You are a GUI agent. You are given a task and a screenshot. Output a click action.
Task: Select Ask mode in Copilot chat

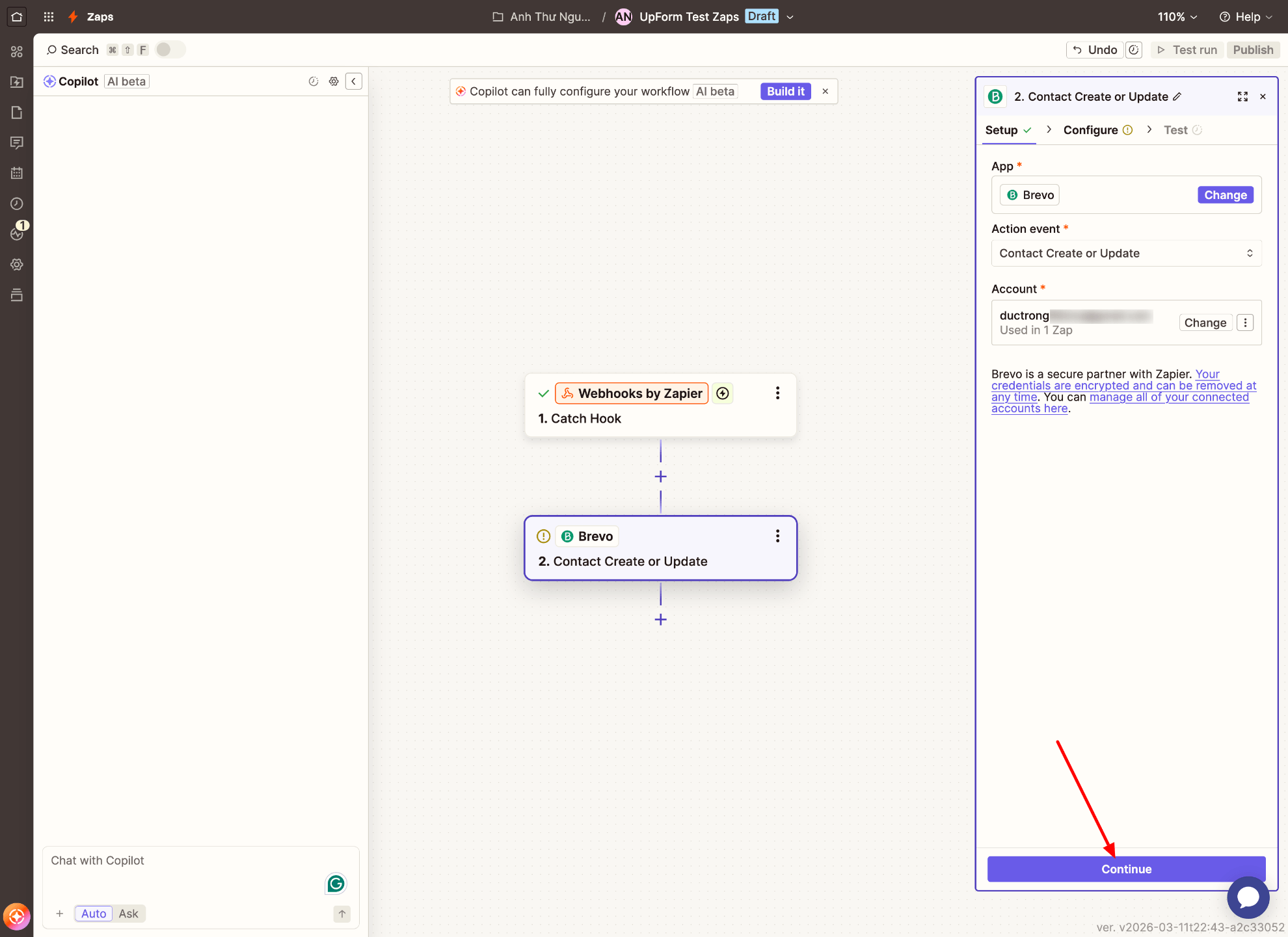click(128, 914)
